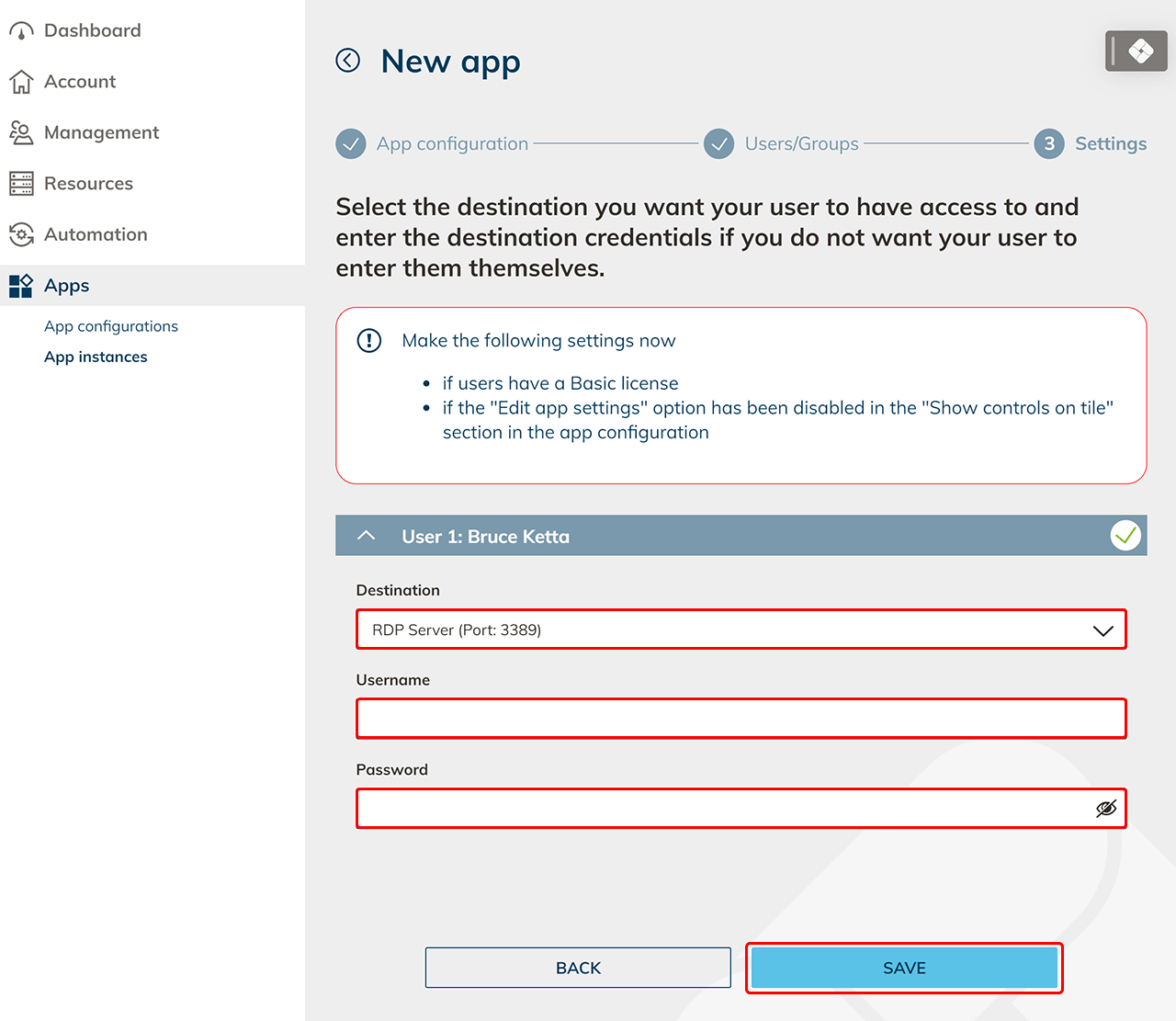Open the floating widget icon at top right
Image resolution: width=1176 pixels, height=1021 pixels.
pyautogui.click(x=1136, y=51)
